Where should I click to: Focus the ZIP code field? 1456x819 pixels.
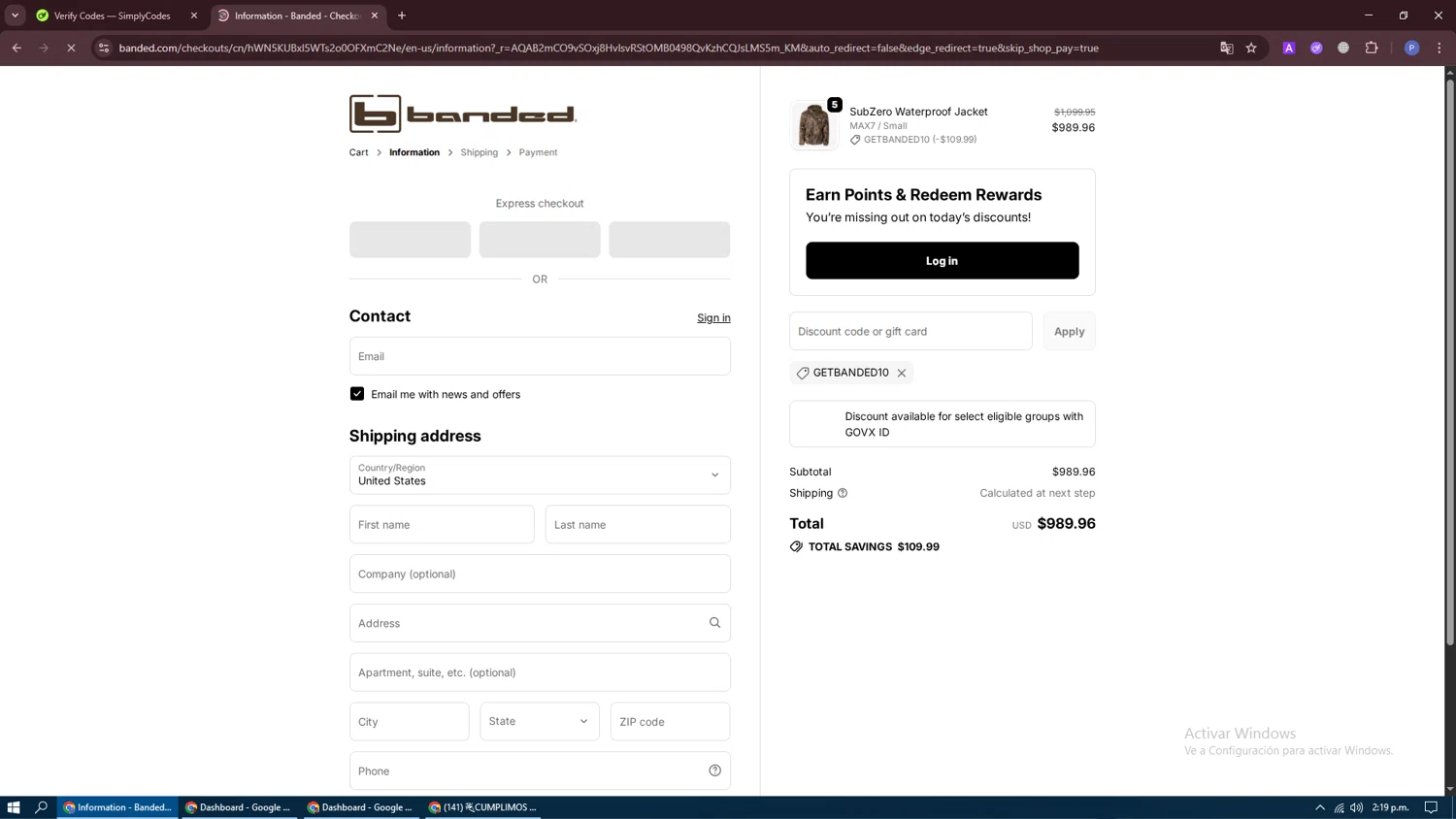click(x=670, y=721)
